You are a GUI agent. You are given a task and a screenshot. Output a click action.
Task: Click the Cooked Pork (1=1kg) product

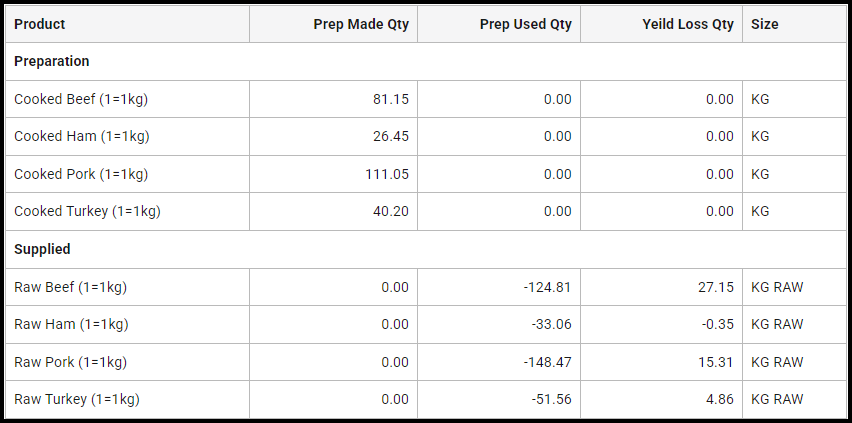[81, 174]
